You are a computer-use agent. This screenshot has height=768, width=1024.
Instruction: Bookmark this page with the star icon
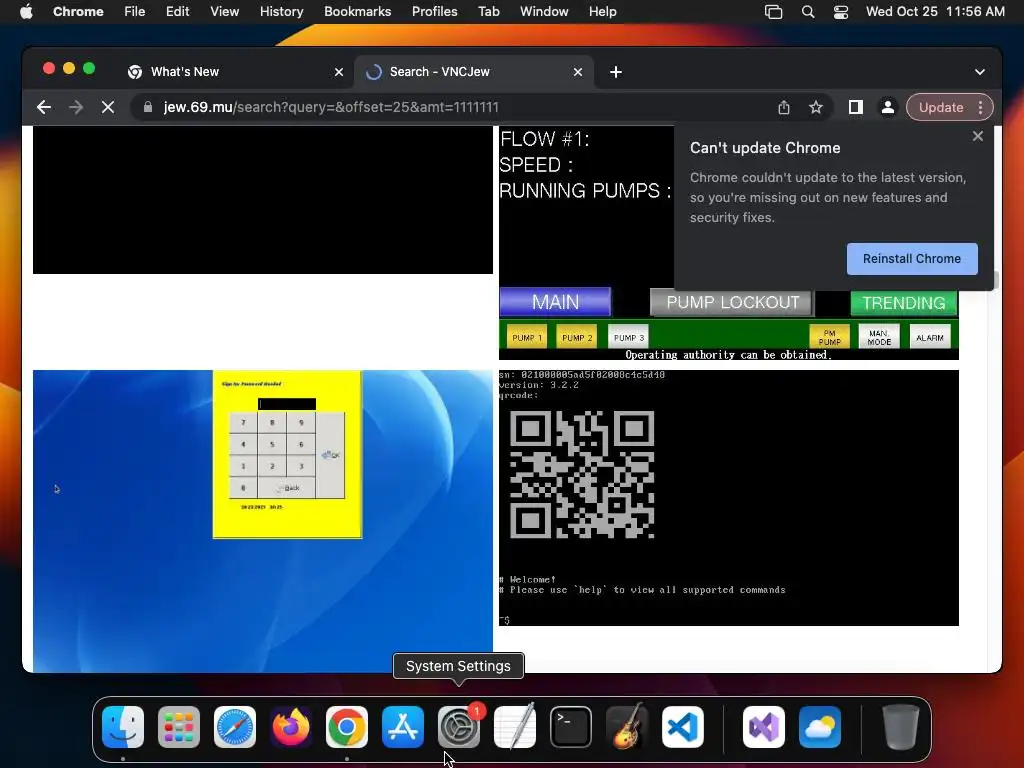click(x=816, y=107)
